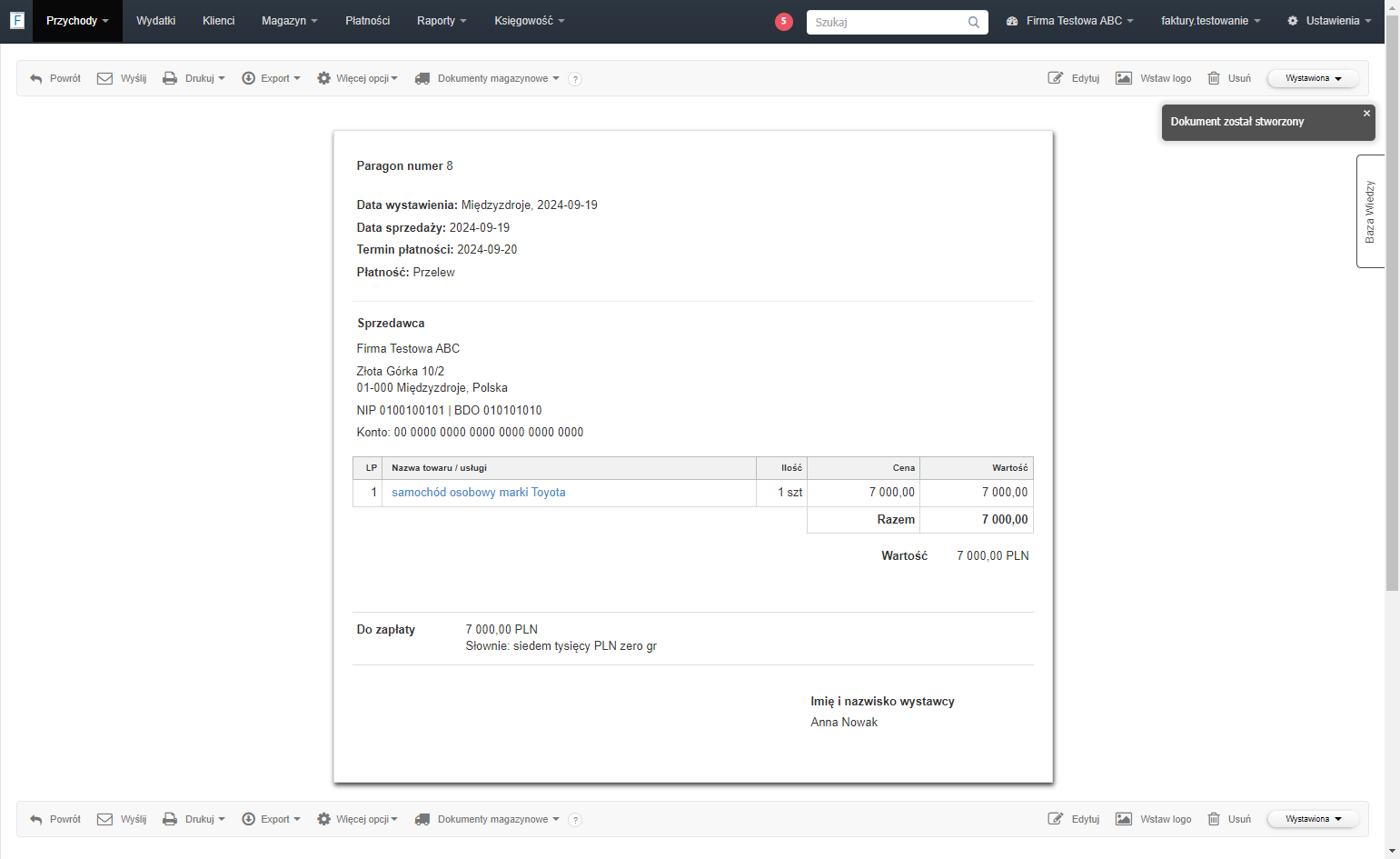
Task: Open the top Wystawiona status dropdown
Action: coord(1313,78)
